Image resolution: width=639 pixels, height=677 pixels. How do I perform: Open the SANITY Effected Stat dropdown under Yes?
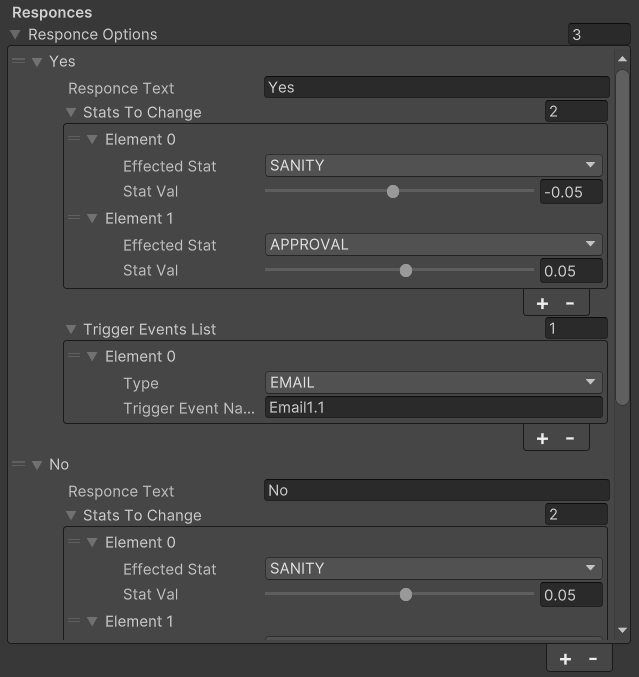pos(433,165)
